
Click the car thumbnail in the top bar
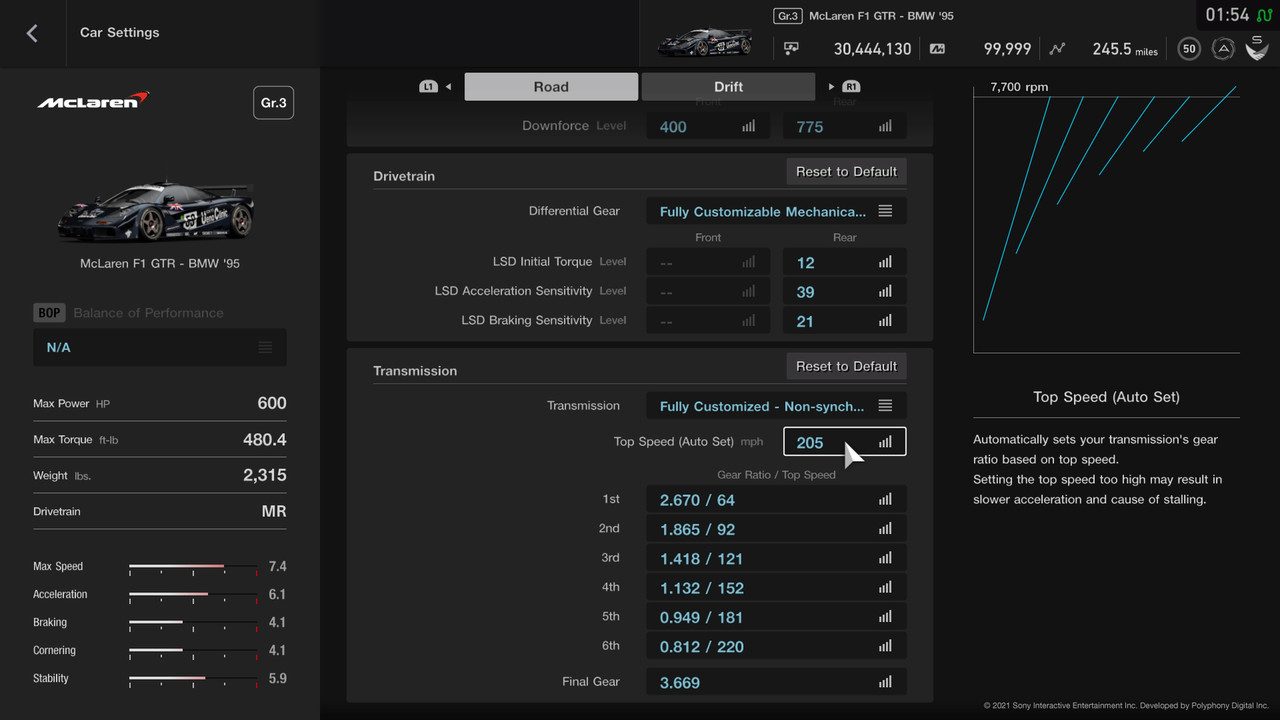tap(706, 42)
